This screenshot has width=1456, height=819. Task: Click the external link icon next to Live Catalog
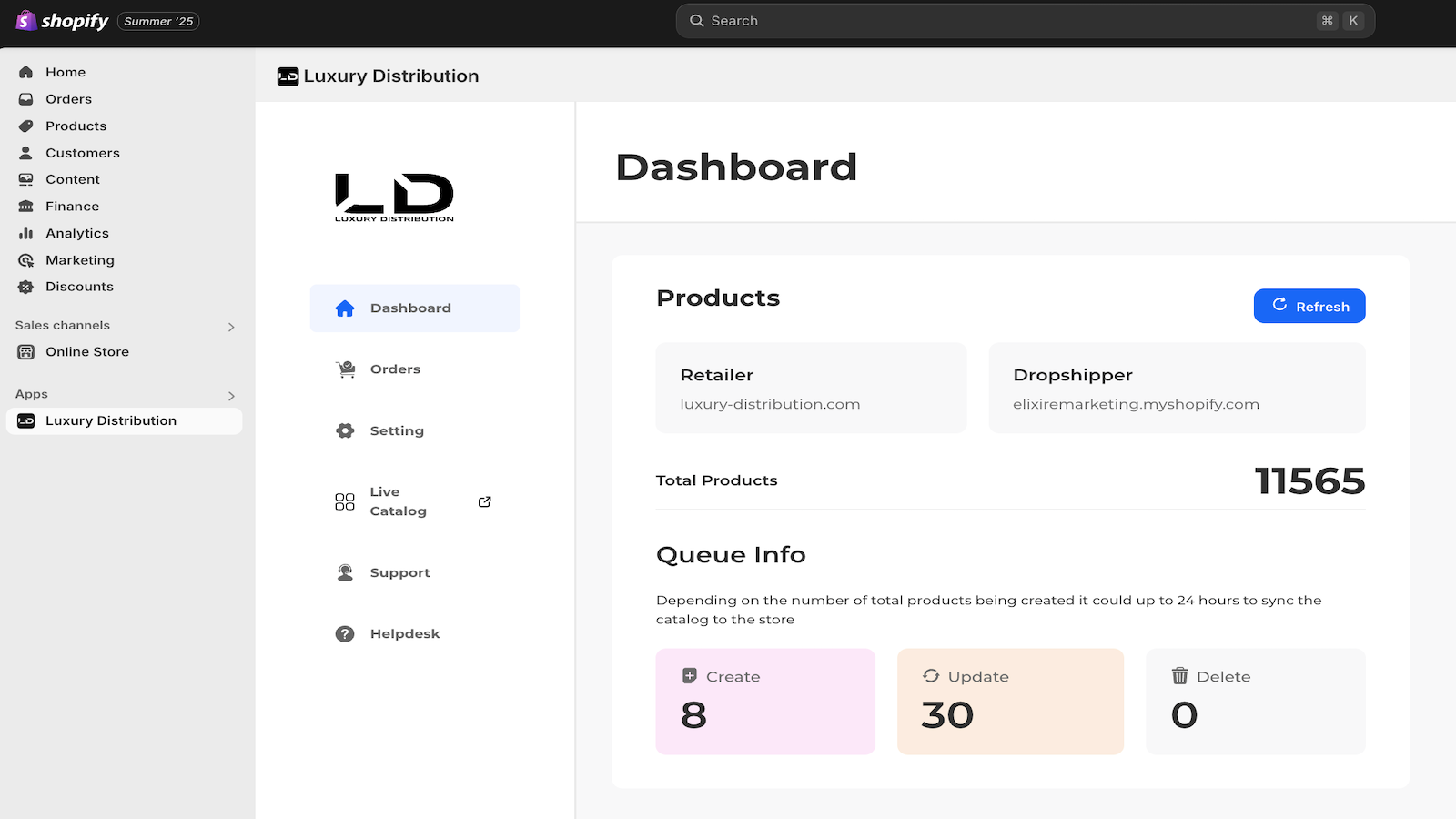tap(485, 501)
